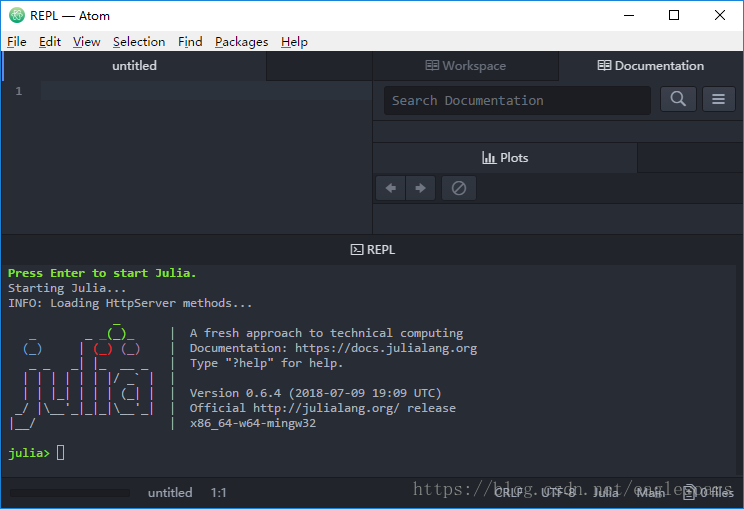Click the julialang.org release URL in REPL
744x509 pixels.
pos(326,408)
